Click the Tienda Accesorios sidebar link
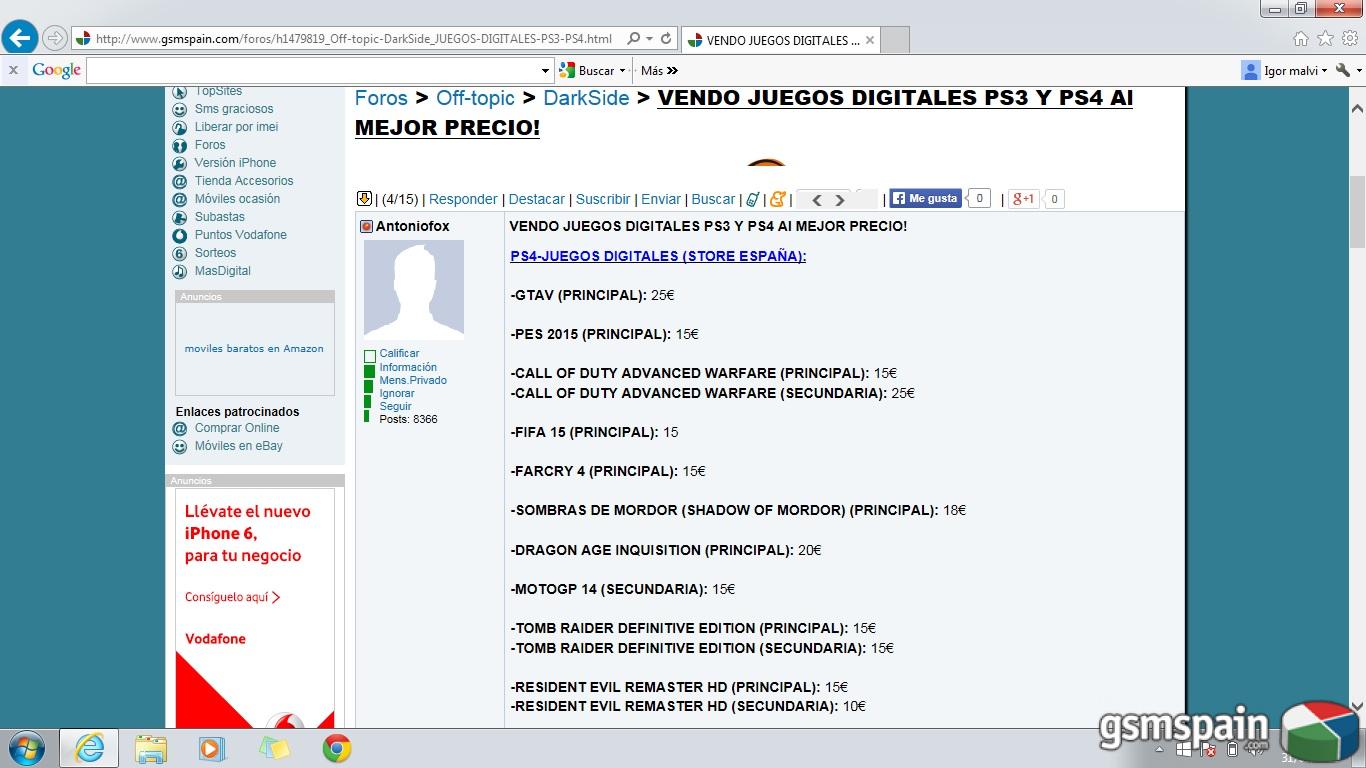1366x768 pixels. 244,181
